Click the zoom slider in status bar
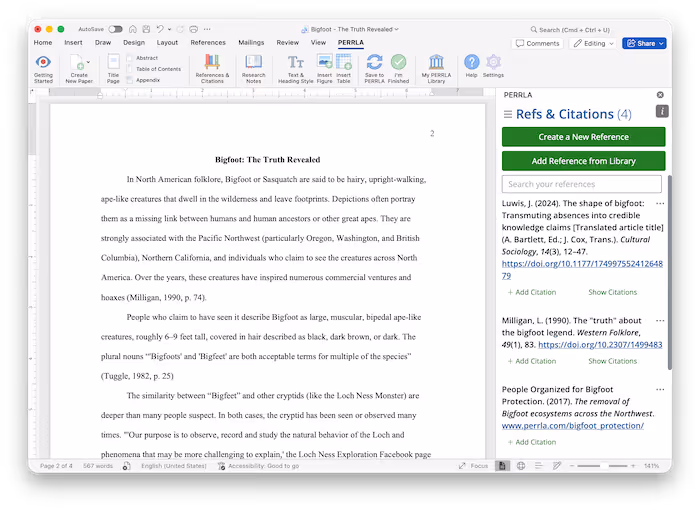This screenshot has height=510, width=700. click(x=602, y=466)
